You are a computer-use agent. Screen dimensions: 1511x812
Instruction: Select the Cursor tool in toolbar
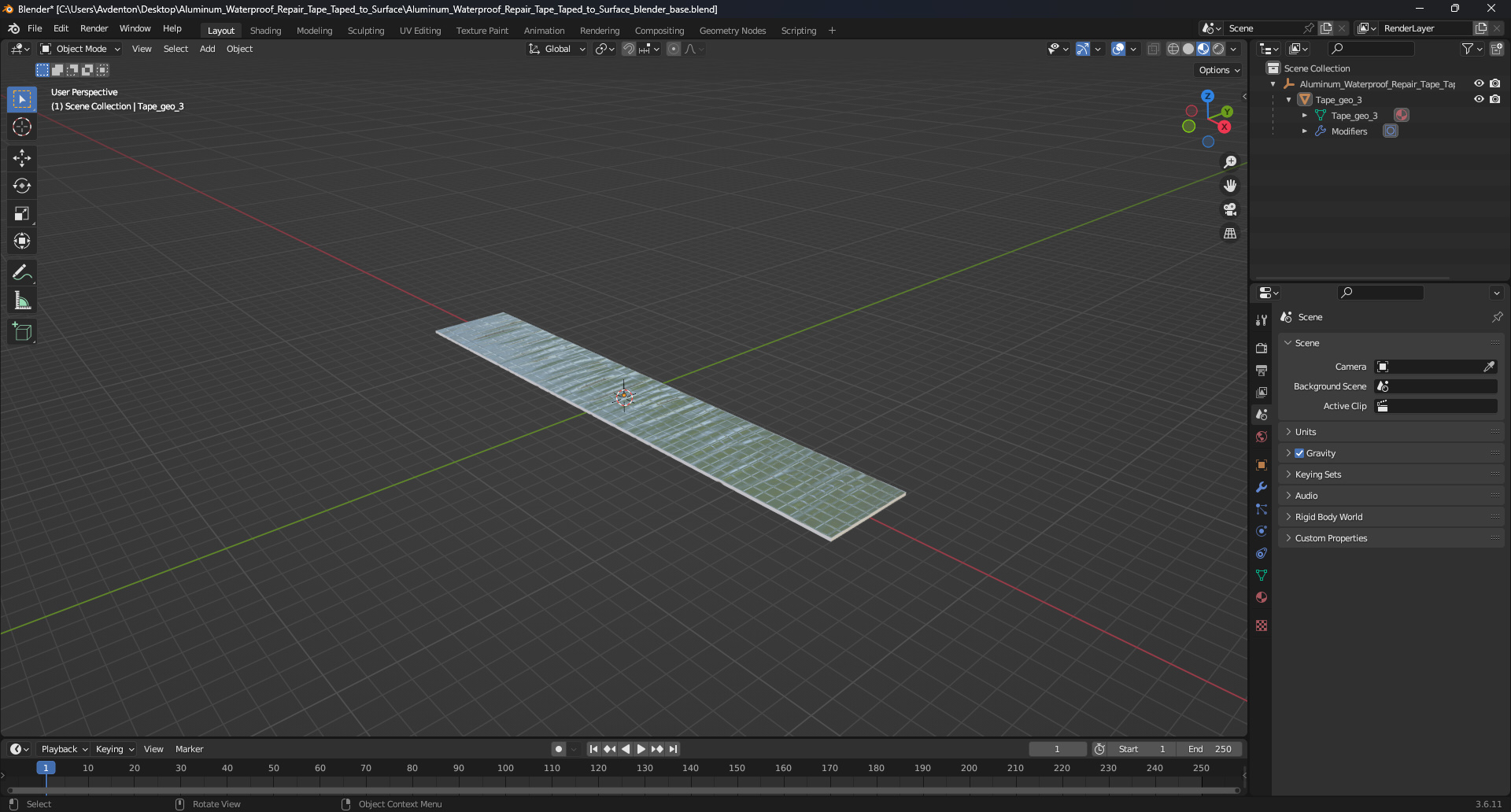(x=22, y=127)
